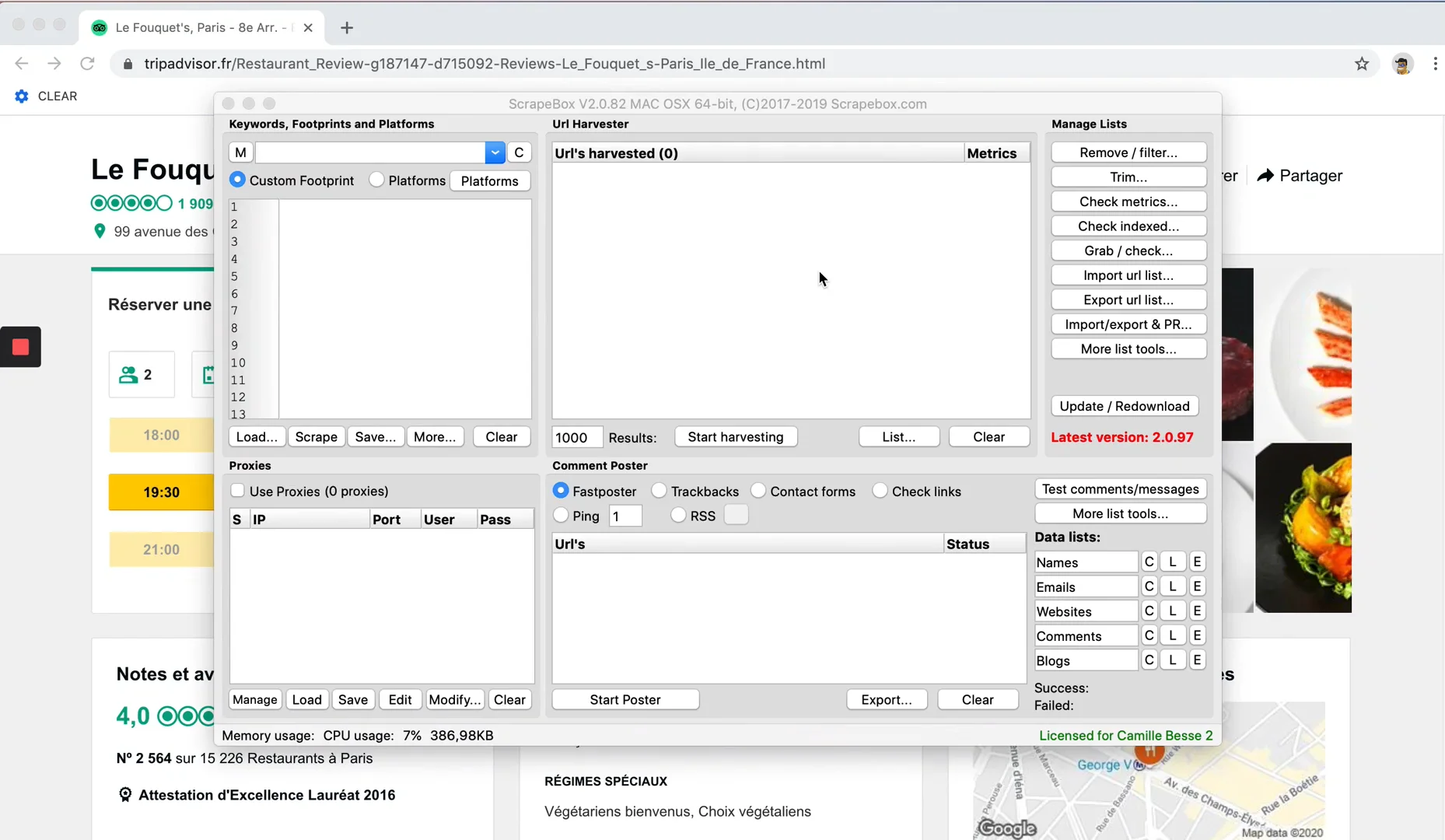This screenshot has width=1445, height=840.
Task: Click the Platforms button
Action: 490,180
